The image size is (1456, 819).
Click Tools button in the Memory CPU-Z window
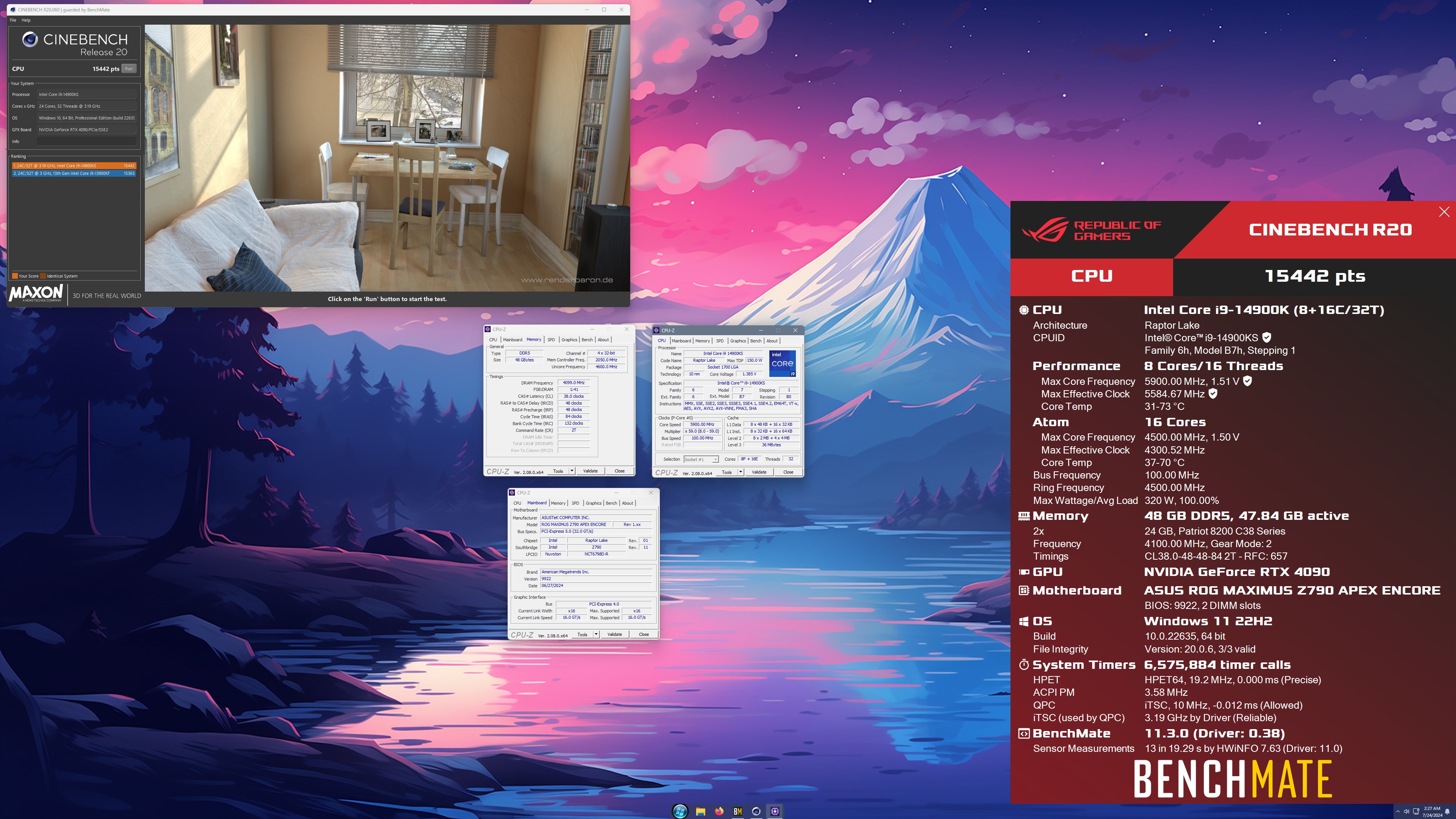(558, 471)
